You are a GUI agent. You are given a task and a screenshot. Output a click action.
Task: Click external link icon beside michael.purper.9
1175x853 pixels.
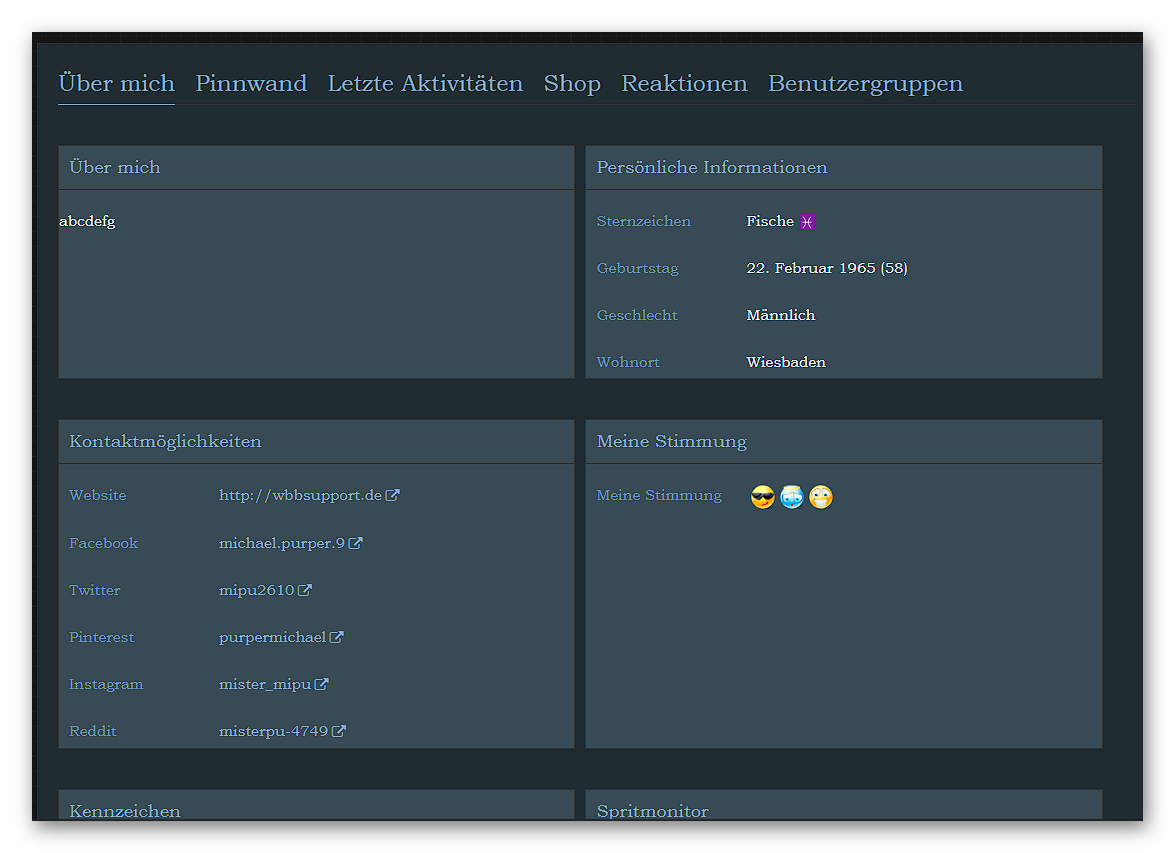pos(355,543)
